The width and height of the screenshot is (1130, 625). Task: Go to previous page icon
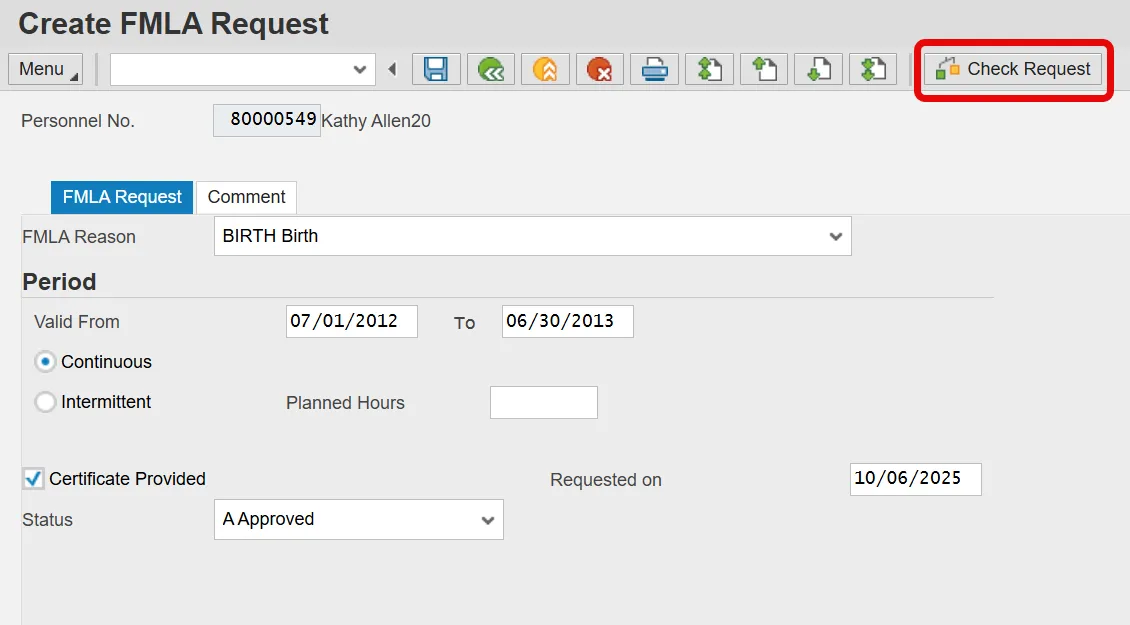(x=764, y=69)
